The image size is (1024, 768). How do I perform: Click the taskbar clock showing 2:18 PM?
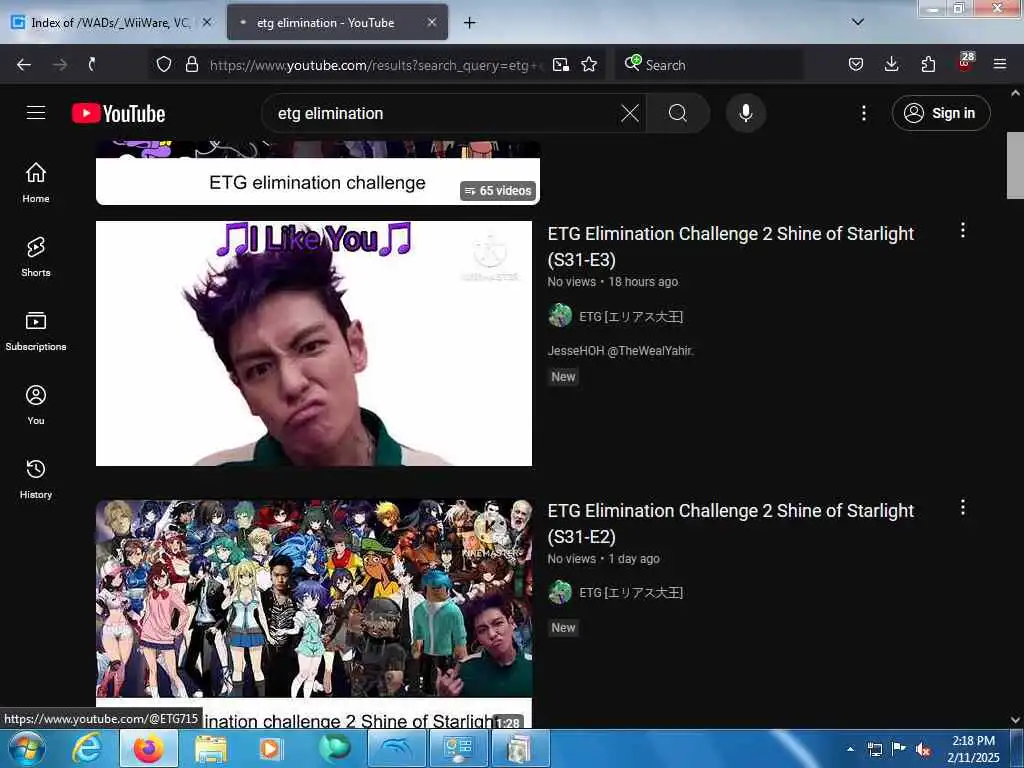[x=973, y=749]
